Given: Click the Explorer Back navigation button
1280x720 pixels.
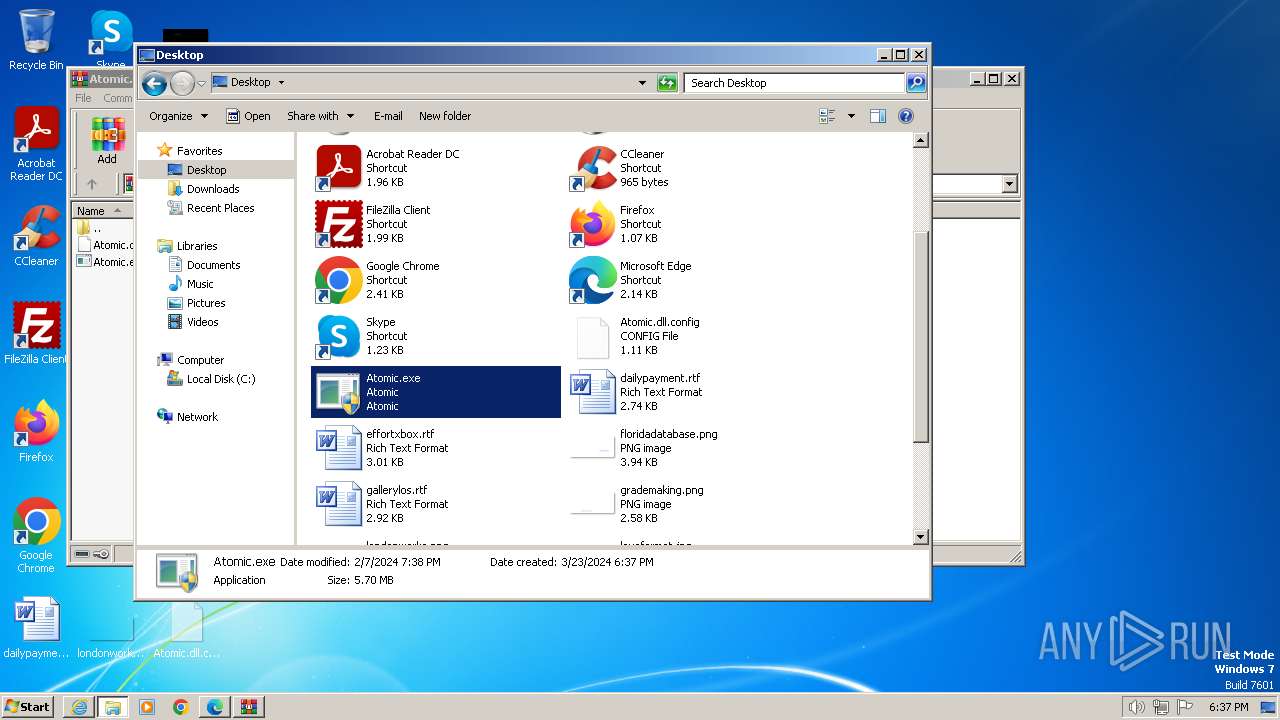Looking at the screenshot, I should tap(154, 84).
